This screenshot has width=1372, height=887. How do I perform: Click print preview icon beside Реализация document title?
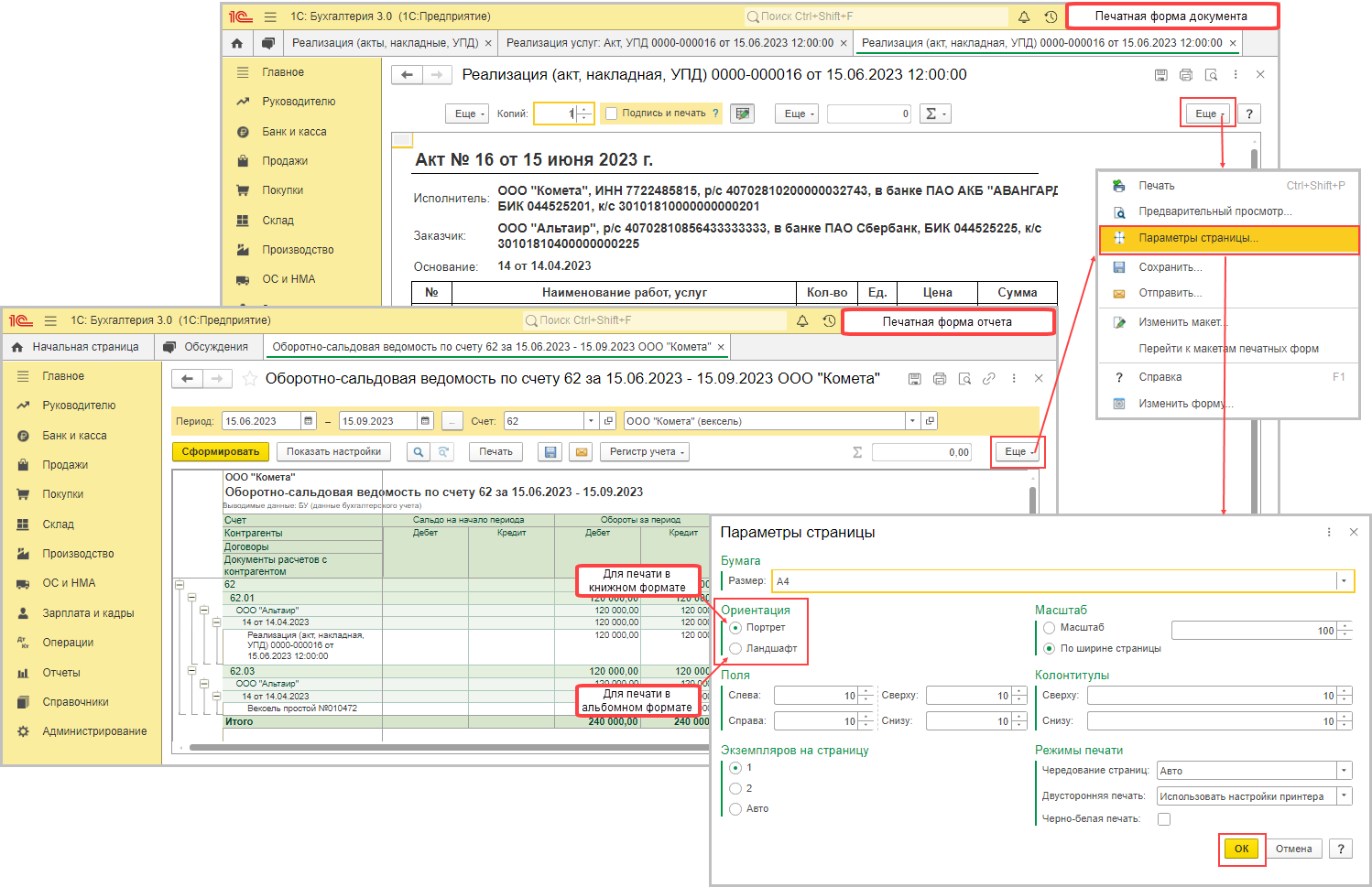[x=1211, y=75]
